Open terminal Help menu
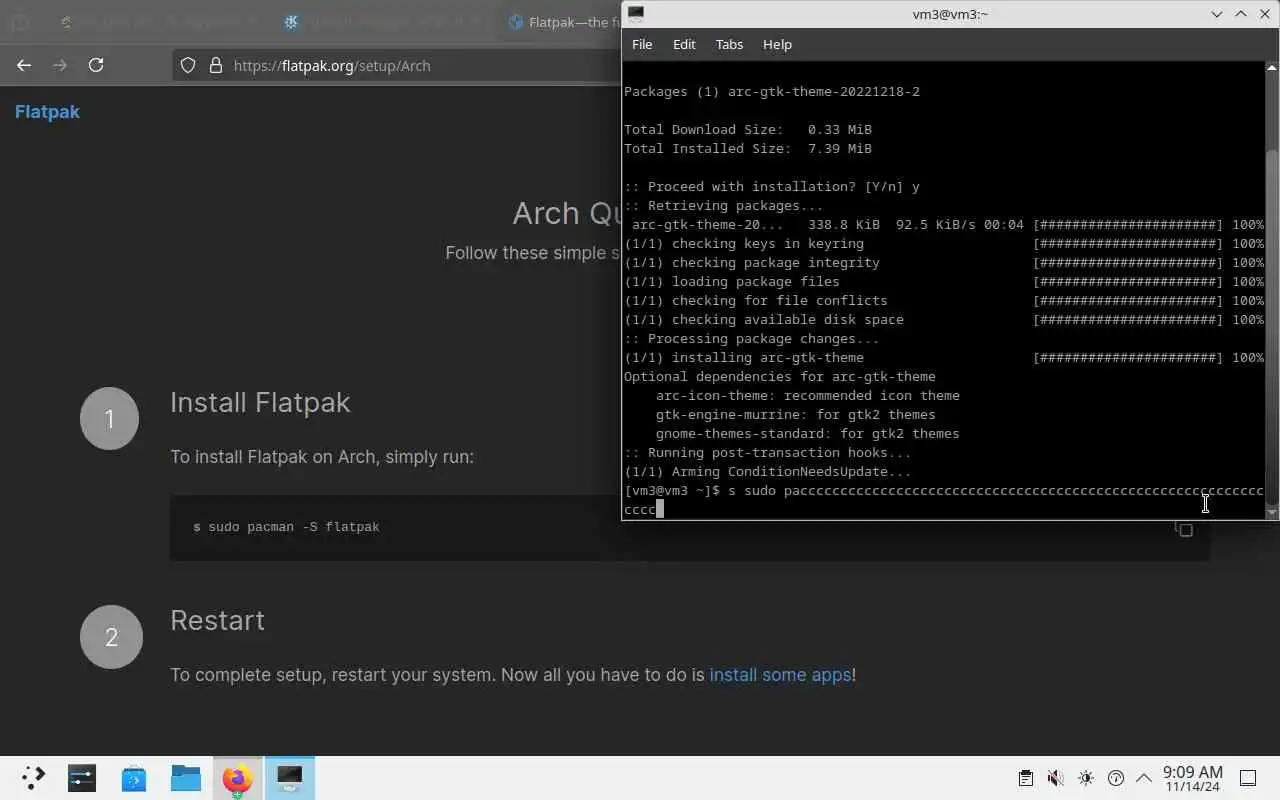The image size is (1280, 800). point(777,44)
